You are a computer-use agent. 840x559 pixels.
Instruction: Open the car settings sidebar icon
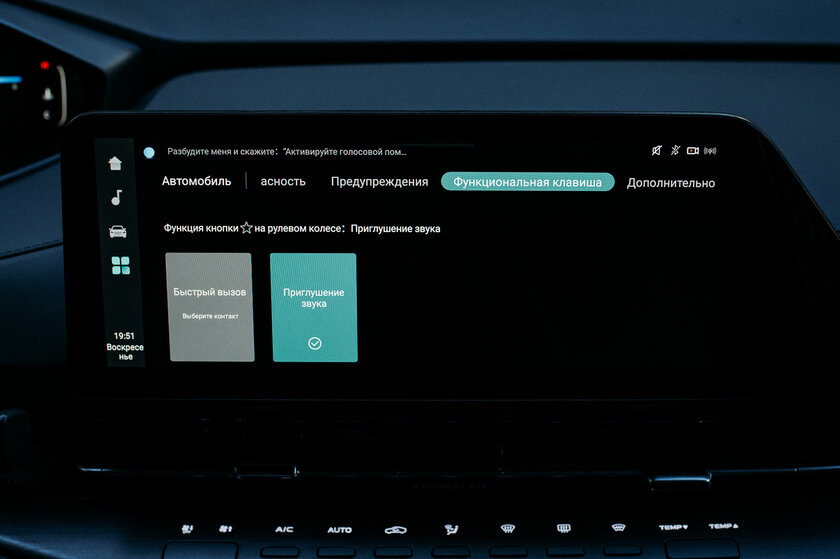(117, 232)
